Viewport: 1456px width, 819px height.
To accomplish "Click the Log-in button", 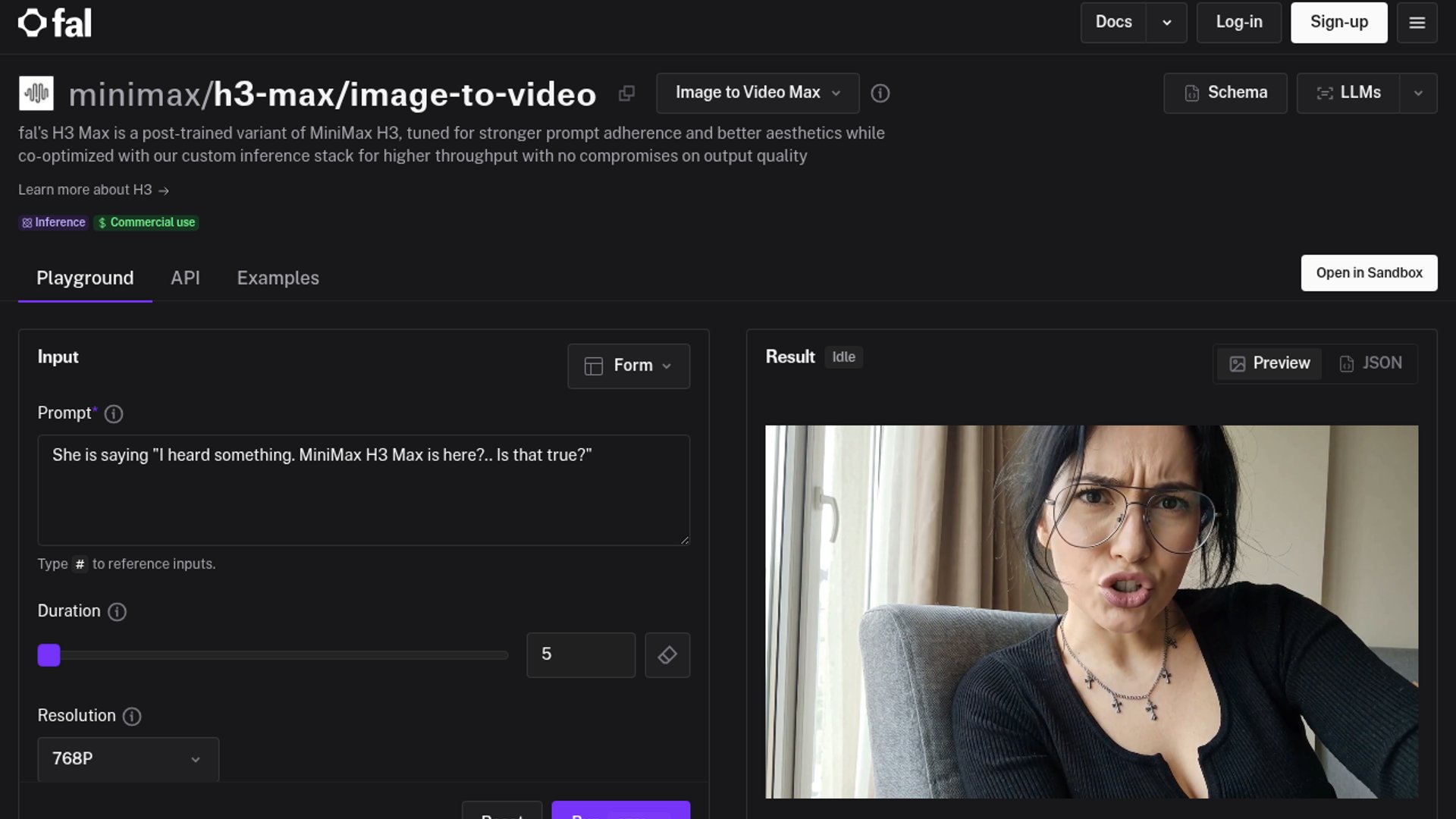I will click(1239, 23).
